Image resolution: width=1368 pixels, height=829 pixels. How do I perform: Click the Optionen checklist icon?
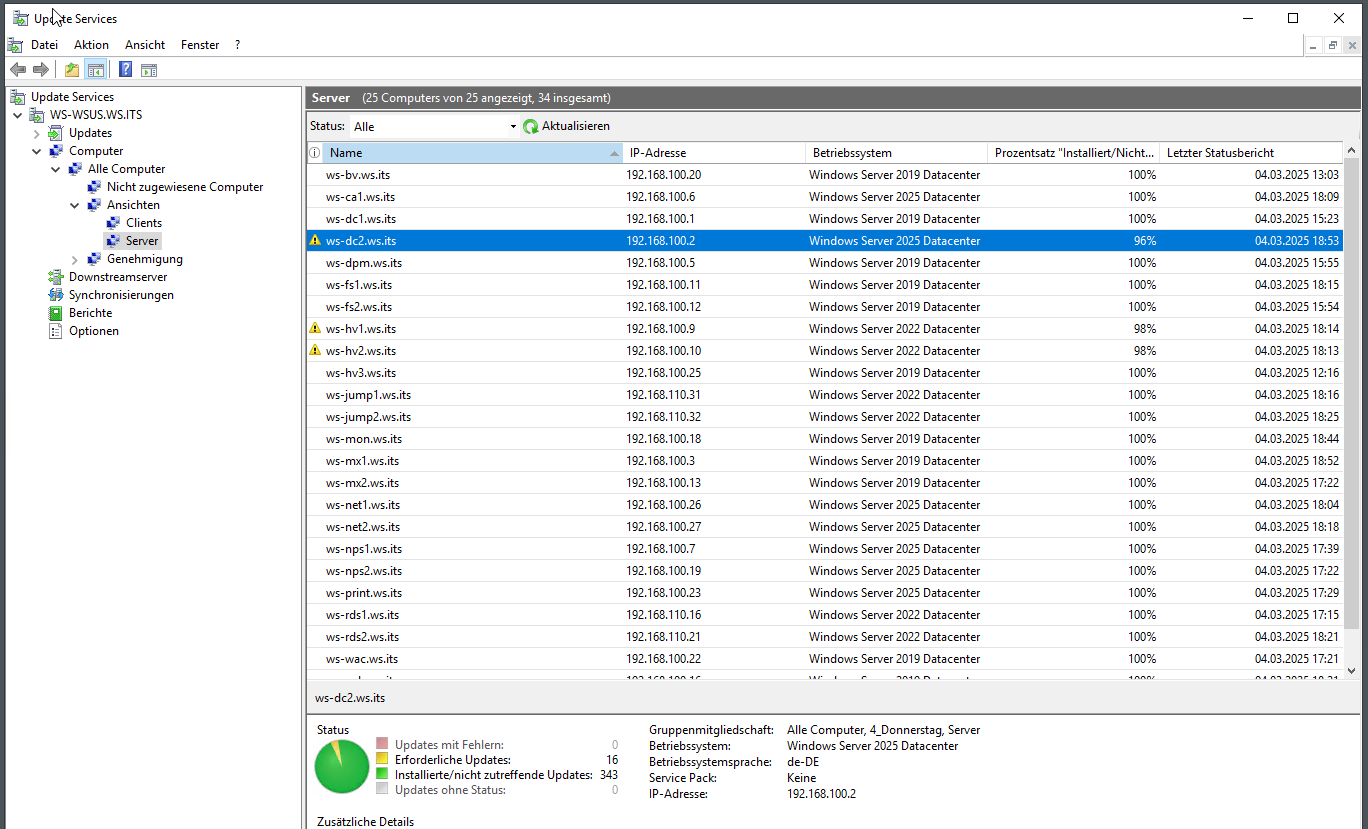[57, 331]
